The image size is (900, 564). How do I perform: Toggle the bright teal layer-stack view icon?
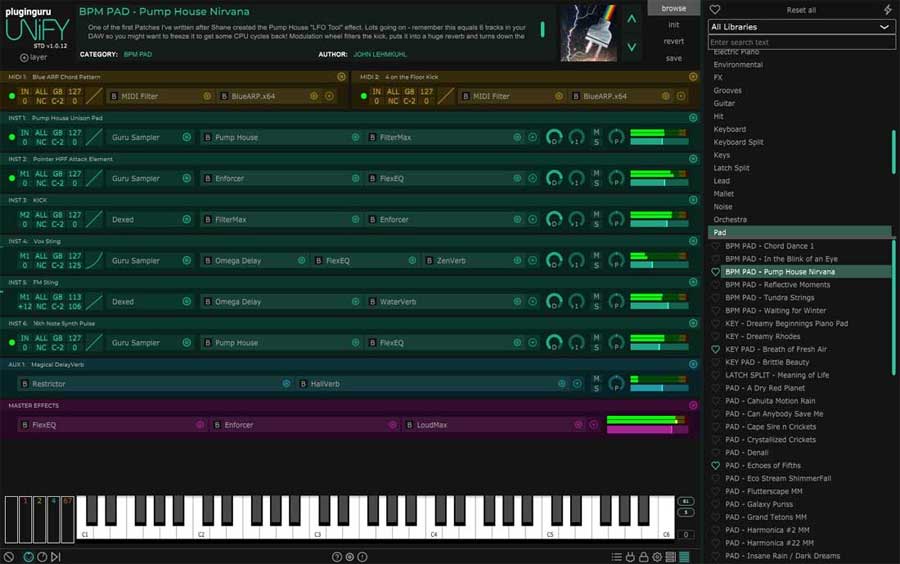[684, 557]
